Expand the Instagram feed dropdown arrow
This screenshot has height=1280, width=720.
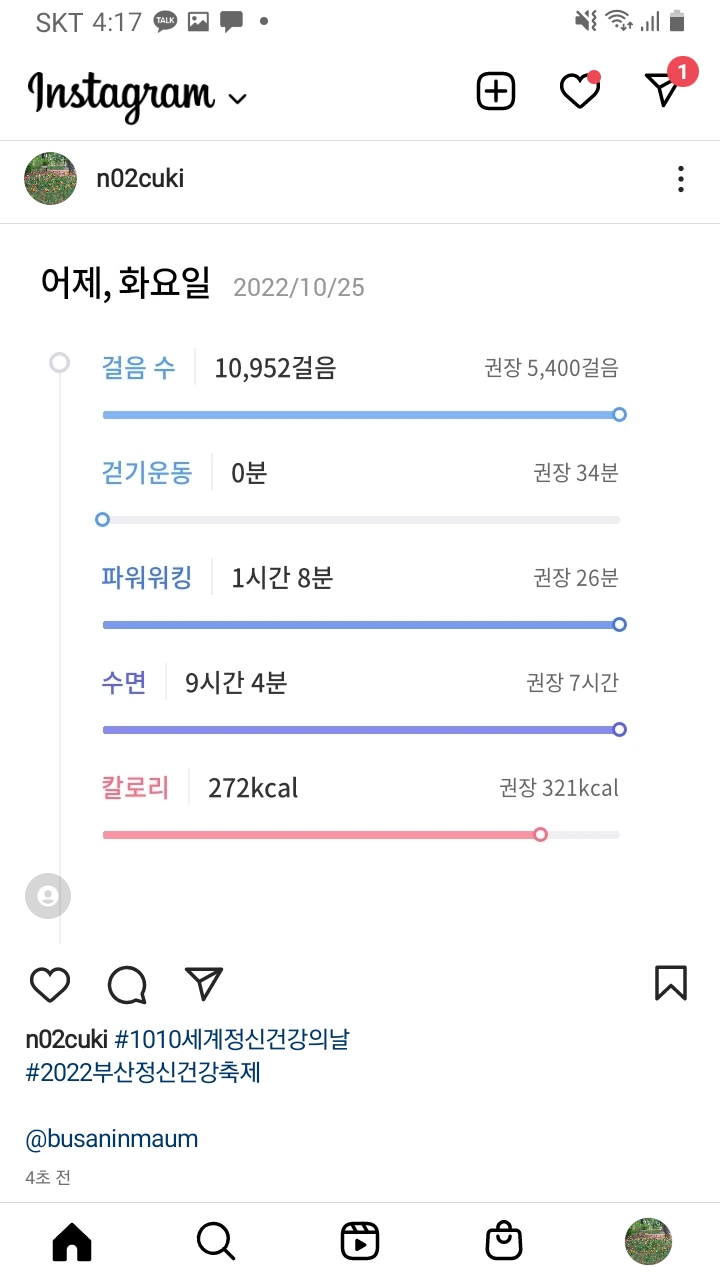[x=237, y=98]
